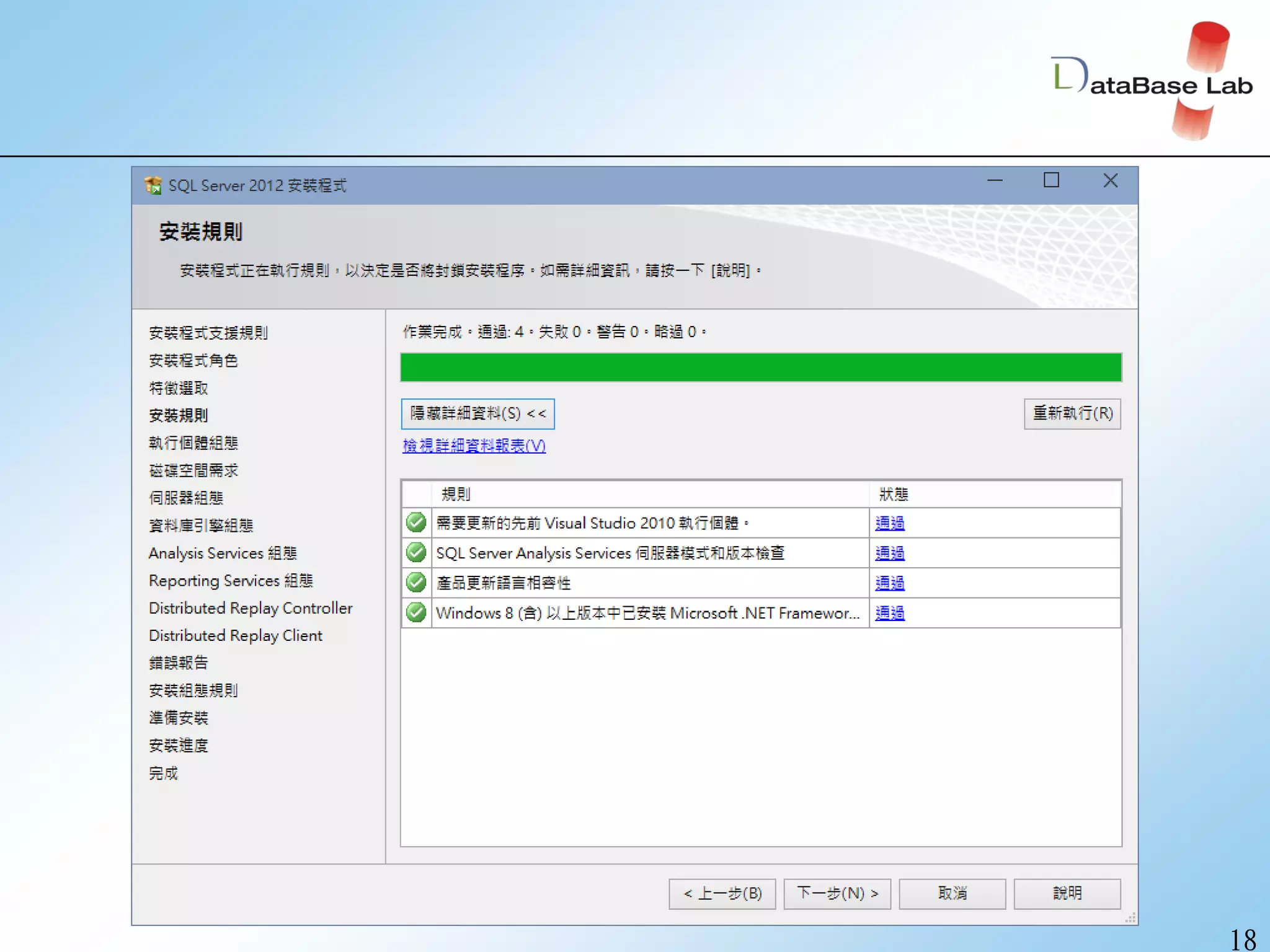Select Analysis Services 組態 step
1270x952 pixels.
(223, 553)
